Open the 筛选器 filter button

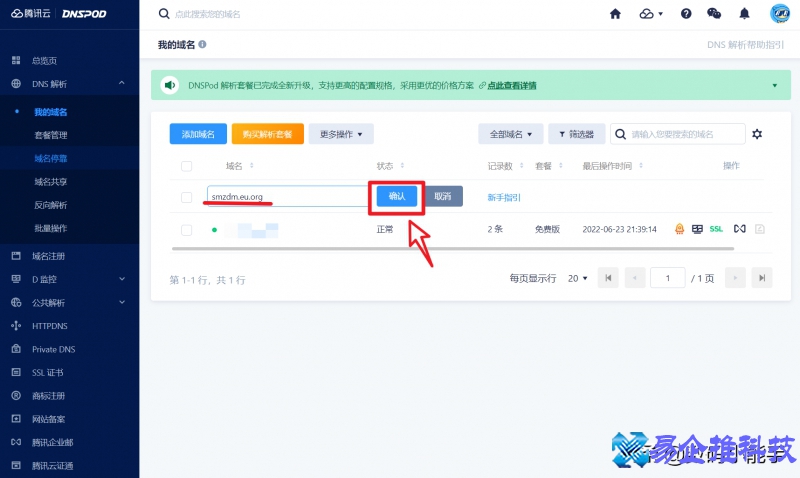(x=577, y=134)
